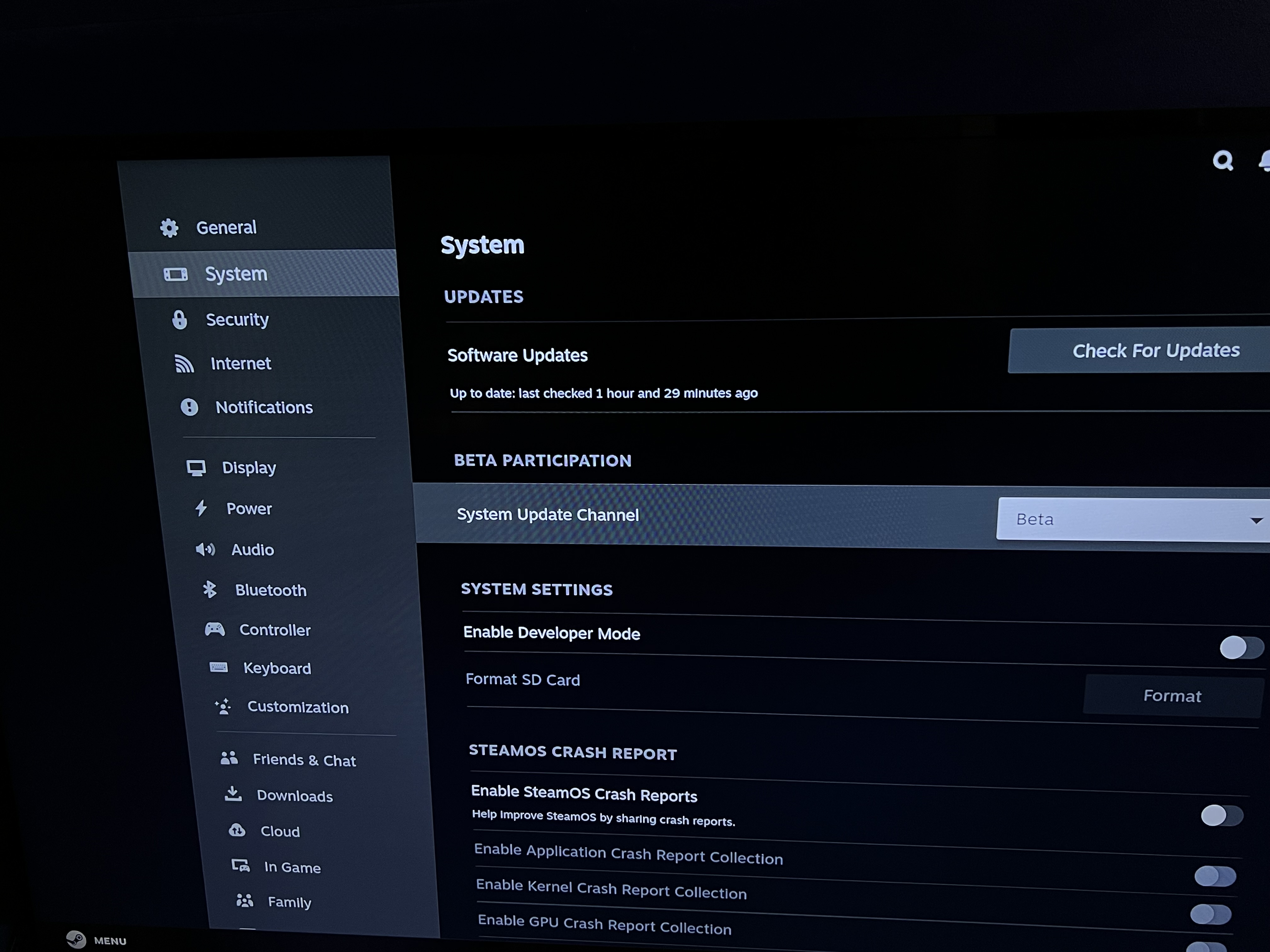Viewport: 1270px width, 952px height.
Task: Click the Bluetooth symbol icon
Action: coord(209,589)
